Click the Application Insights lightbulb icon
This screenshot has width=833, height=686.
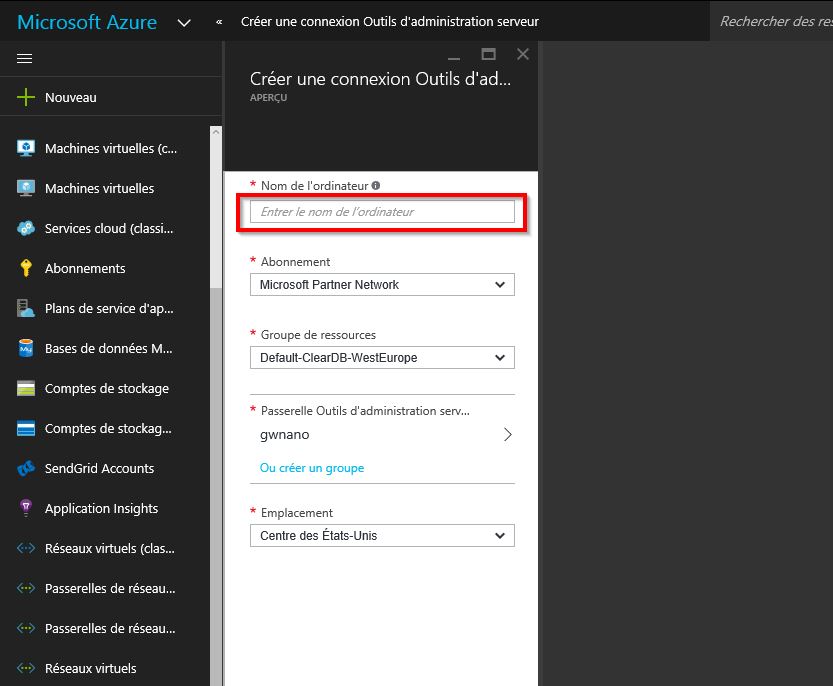click(x=26, y=508)
